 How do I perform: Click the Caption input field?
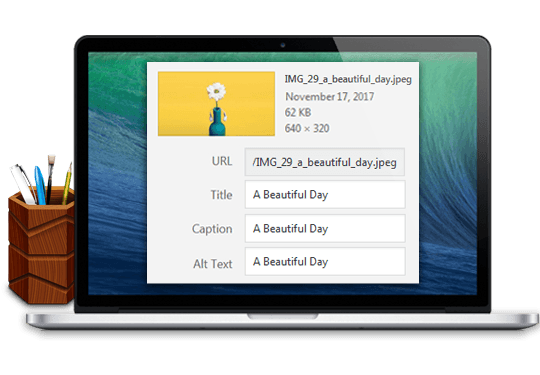325,228
